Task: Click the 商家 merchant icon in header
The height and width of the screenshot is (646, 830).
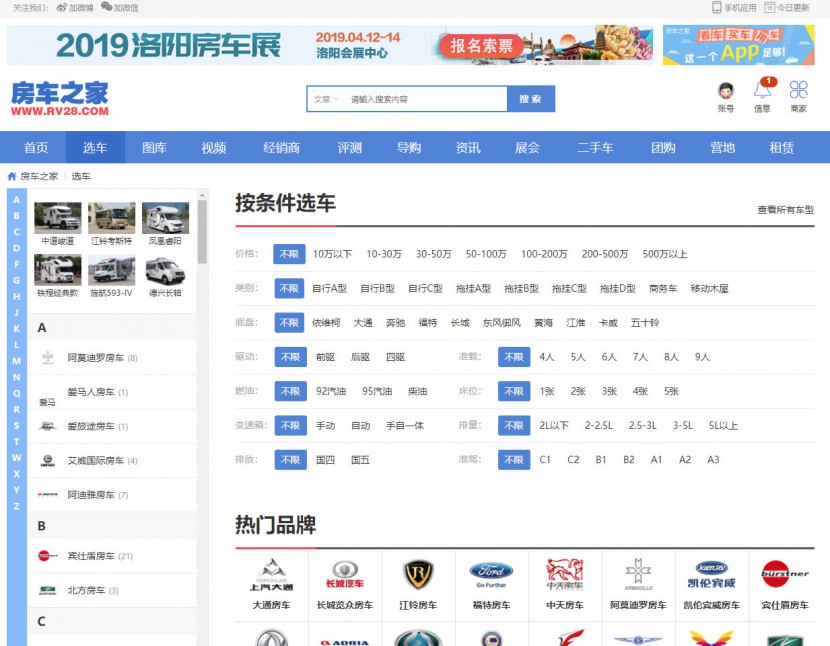Action: pyautogui.click(x=797, y=94)
